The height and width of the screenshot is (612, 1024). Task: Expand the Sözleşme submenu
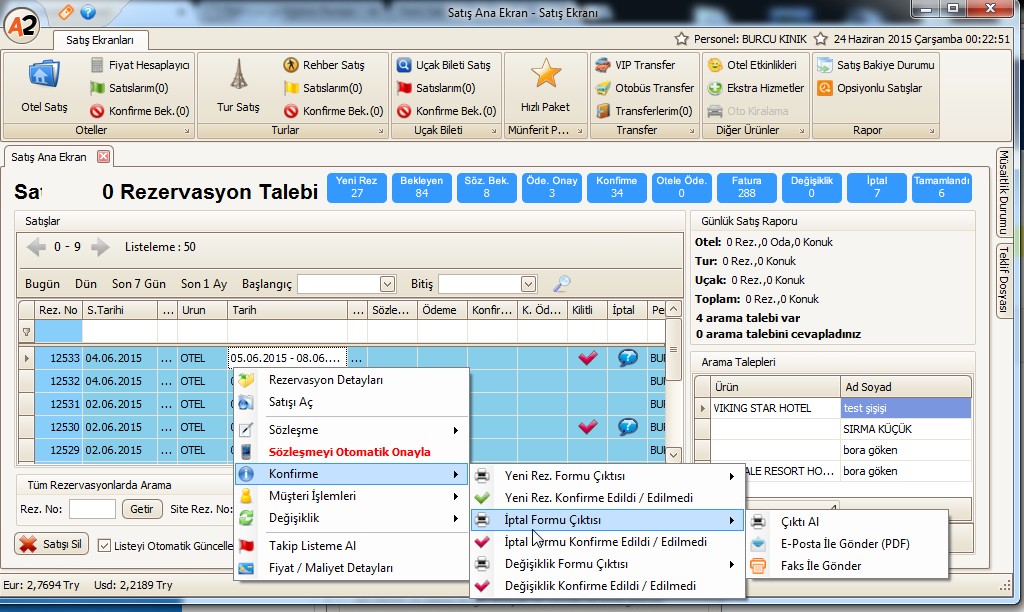(x=351, y=430)
